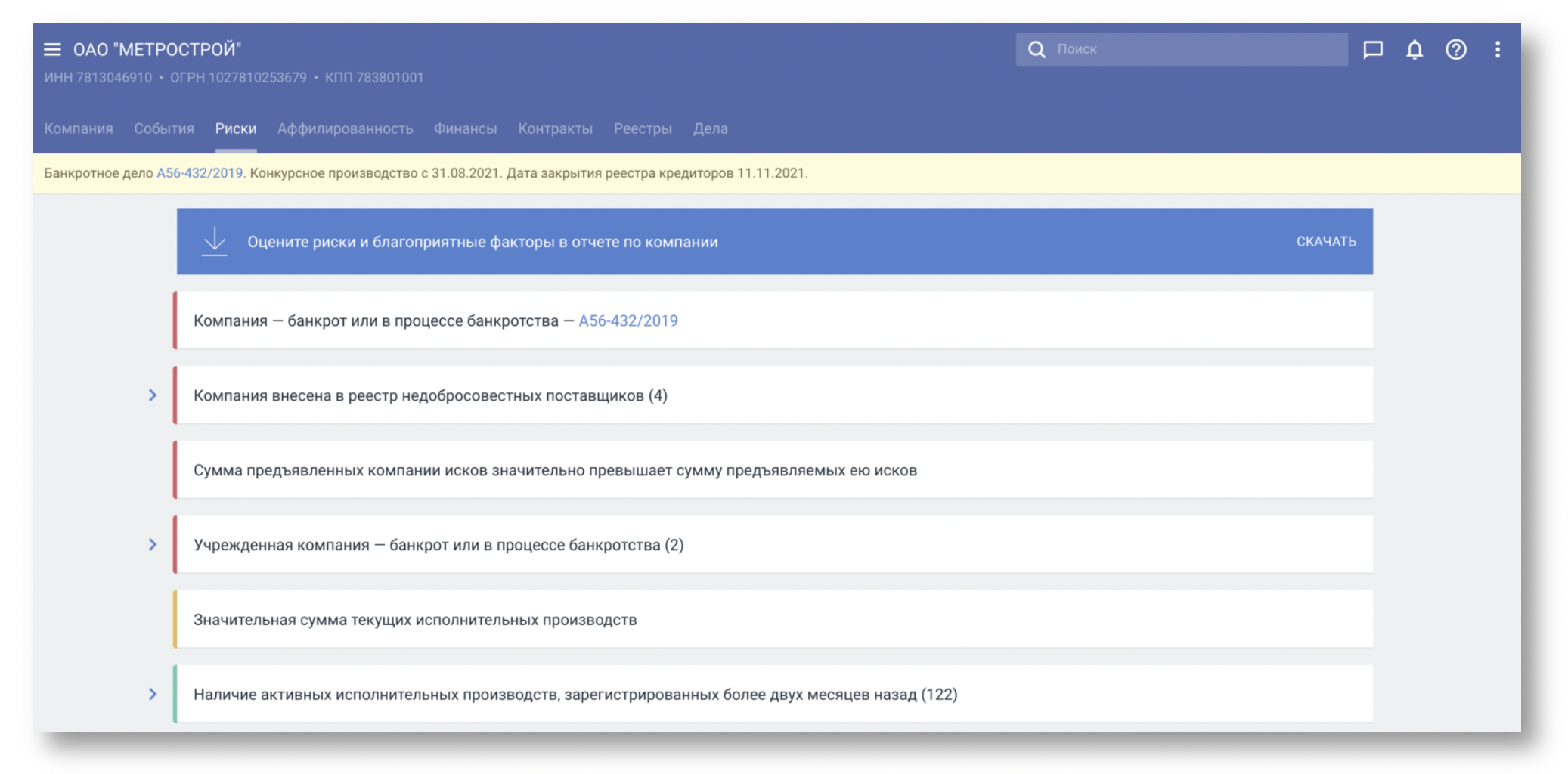Focus the Поиск search field

coord(1182,49)
